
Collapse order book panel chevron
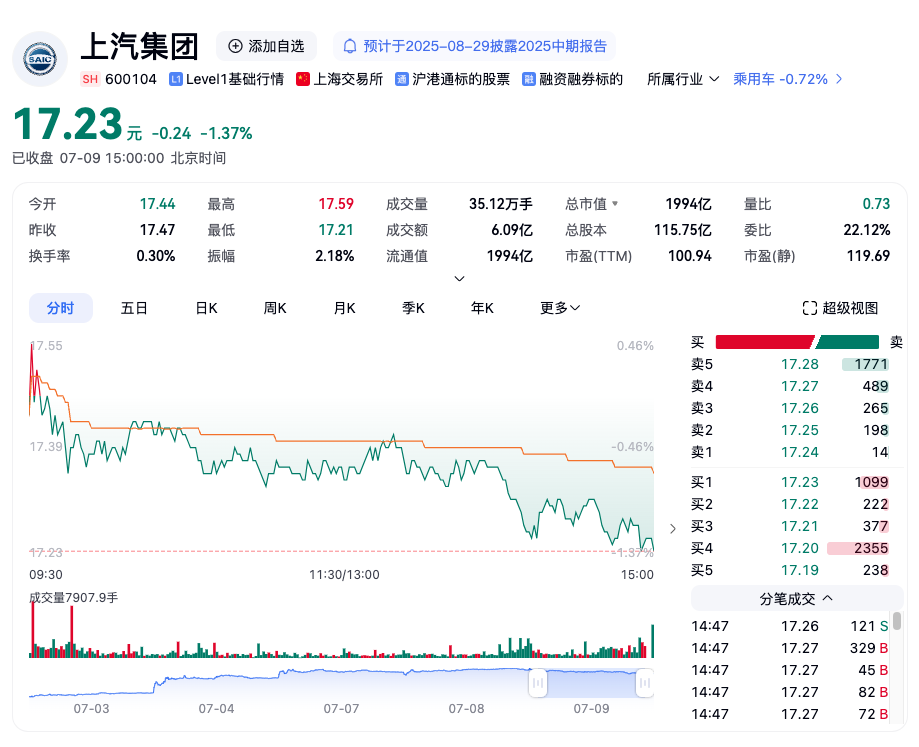(x=673, y=528)
